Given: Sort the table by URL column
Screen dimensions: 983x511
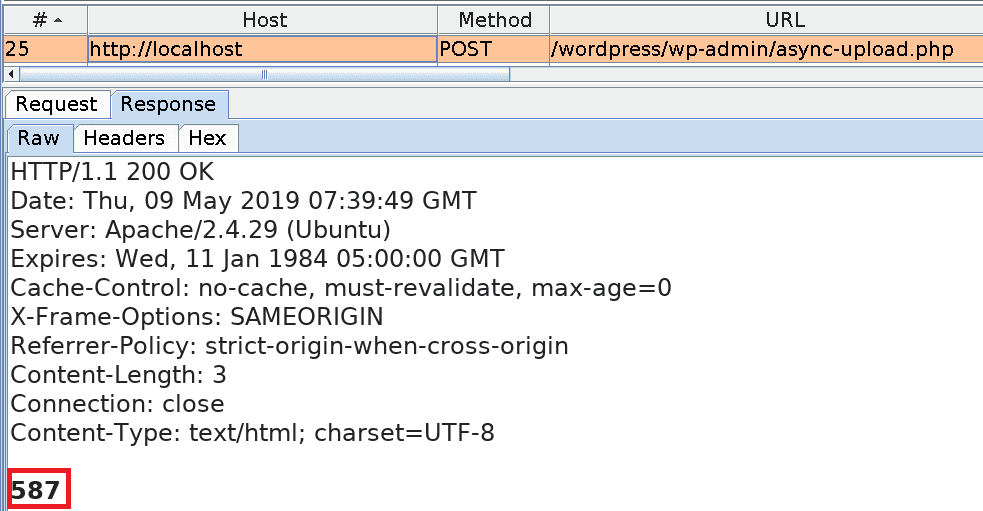Looking at the screenshot, I should click(765, 20).
